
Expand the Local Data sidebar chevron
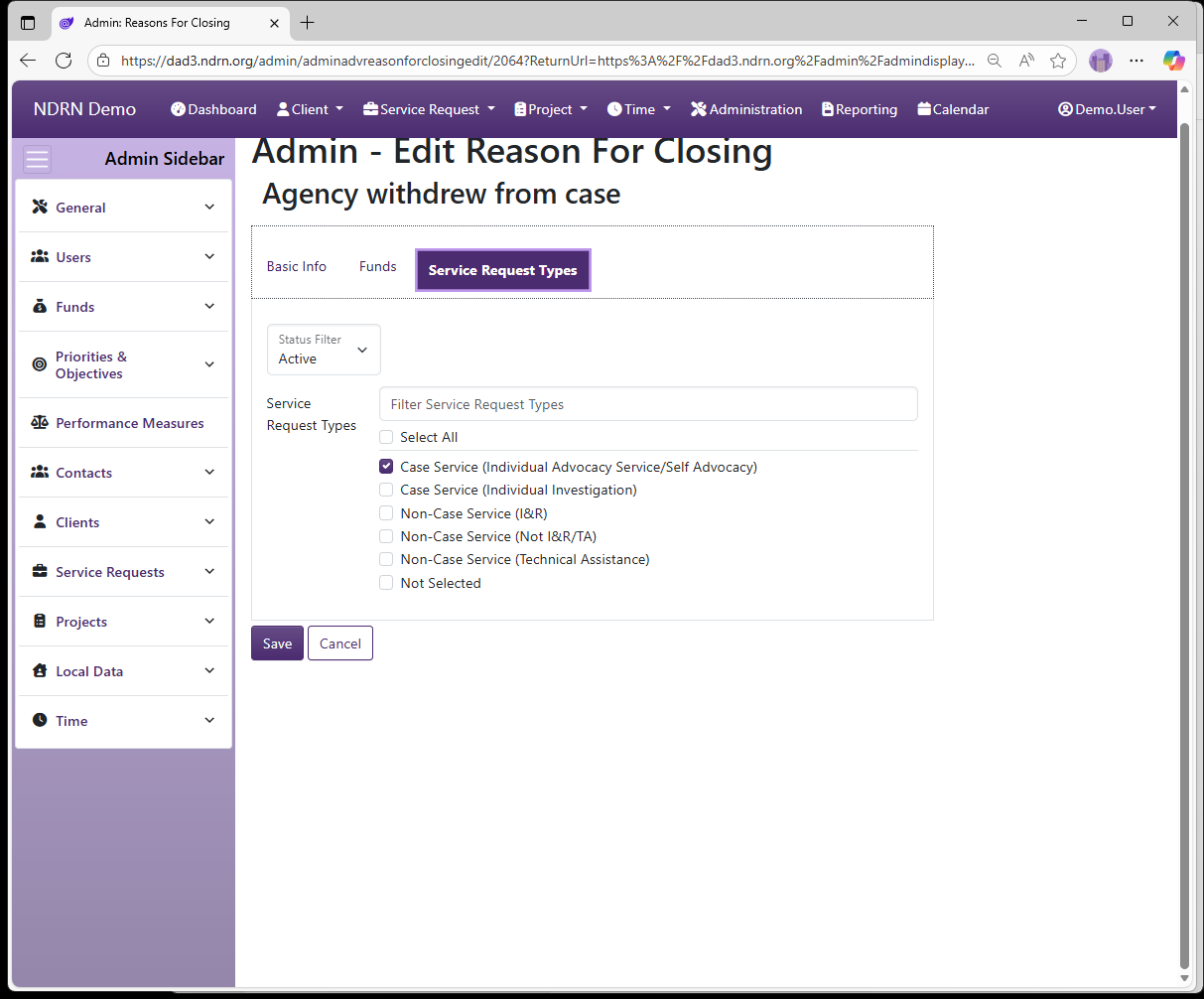coord(209,670)
